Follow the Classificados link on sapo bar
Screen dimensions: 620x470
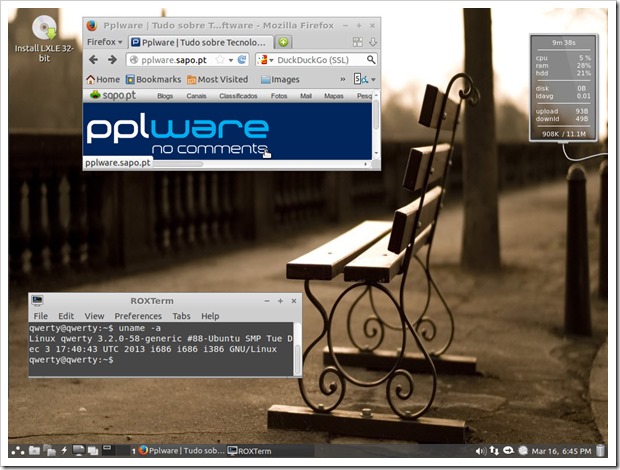[238, 96]
